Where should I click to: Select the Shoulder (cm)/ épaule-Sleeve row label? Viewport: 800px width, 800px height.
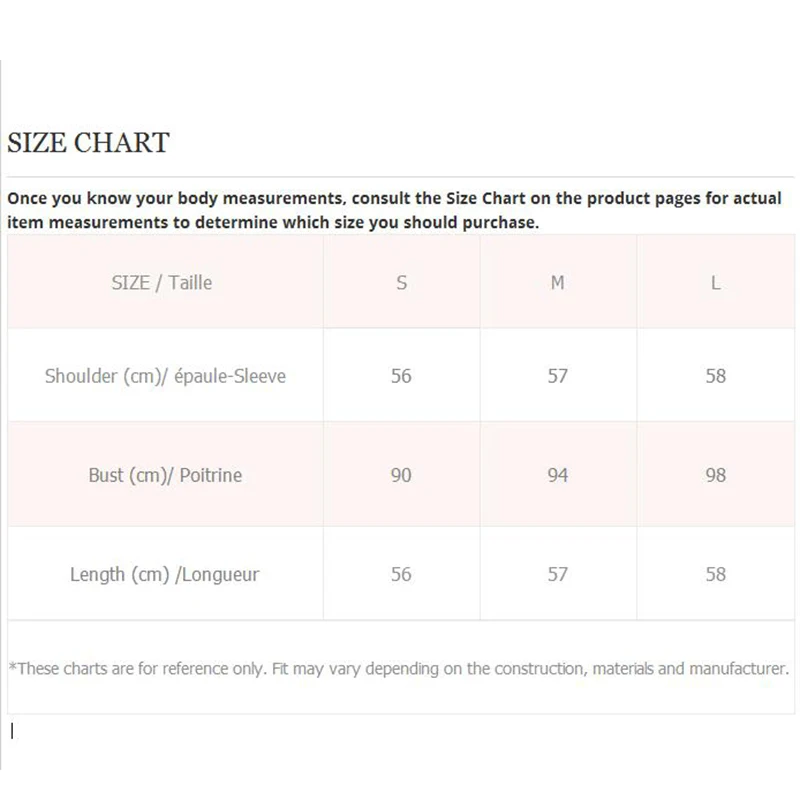click(165, 376)
